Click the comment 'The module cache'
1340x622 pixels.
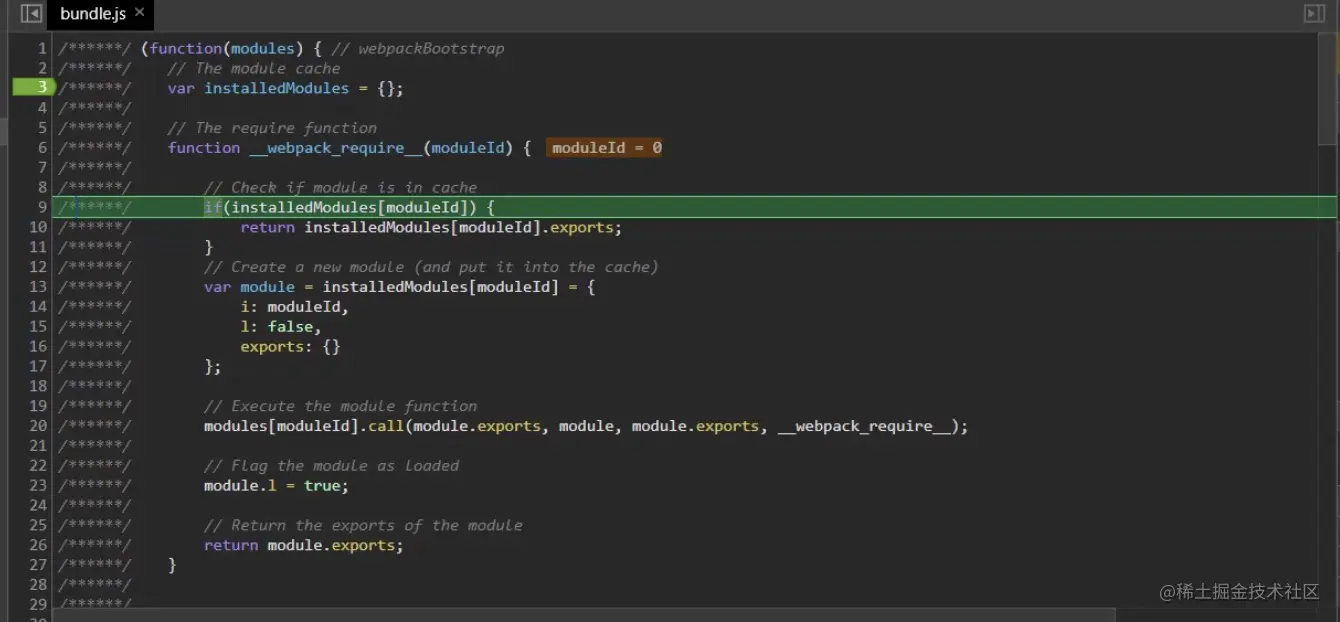(x=254, y=68)
